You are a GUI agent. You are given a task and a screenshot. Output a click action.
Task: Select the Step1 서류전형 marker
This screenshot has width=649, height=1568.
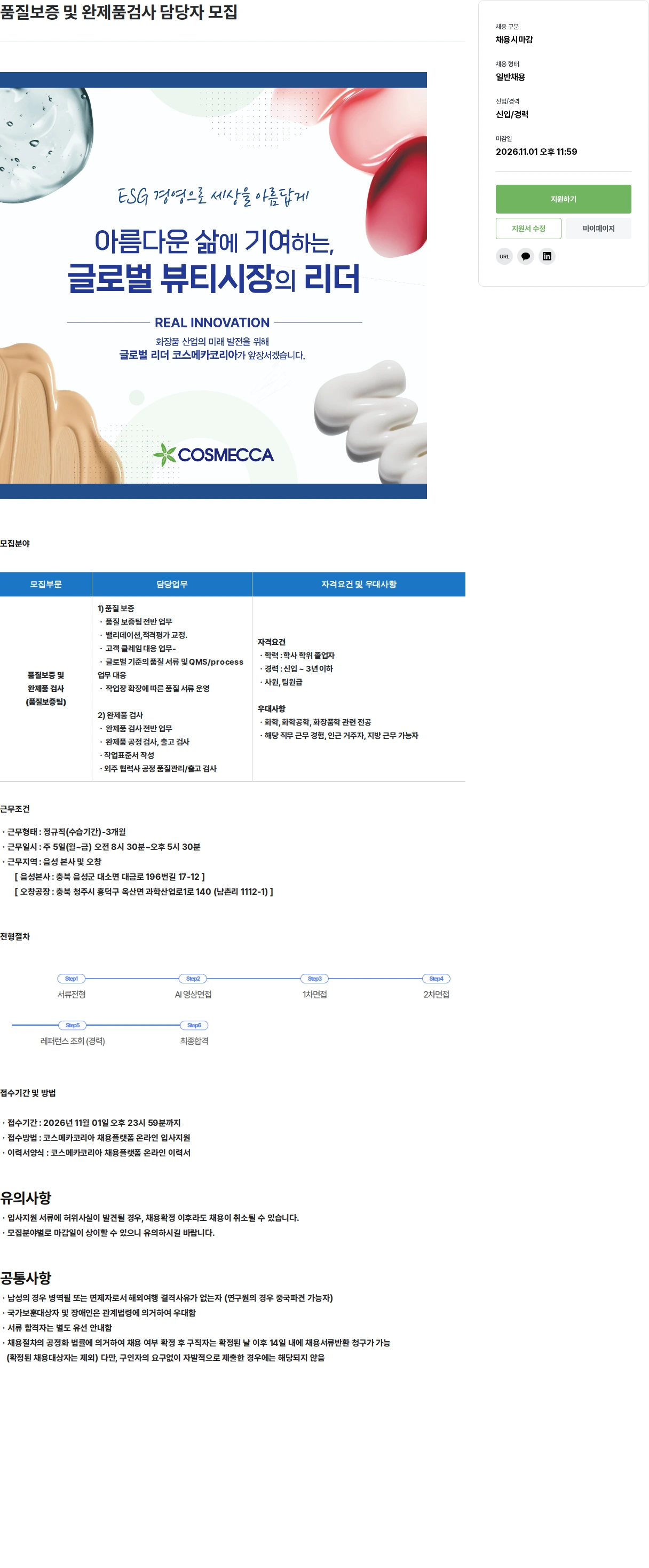coord(71,979)
